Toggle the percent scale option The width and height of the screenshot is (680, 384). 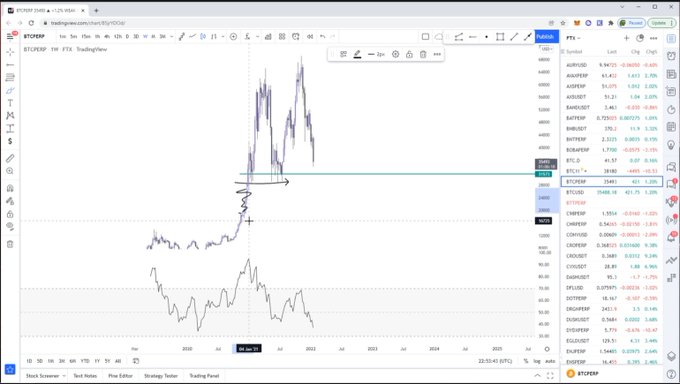point(526,361)
